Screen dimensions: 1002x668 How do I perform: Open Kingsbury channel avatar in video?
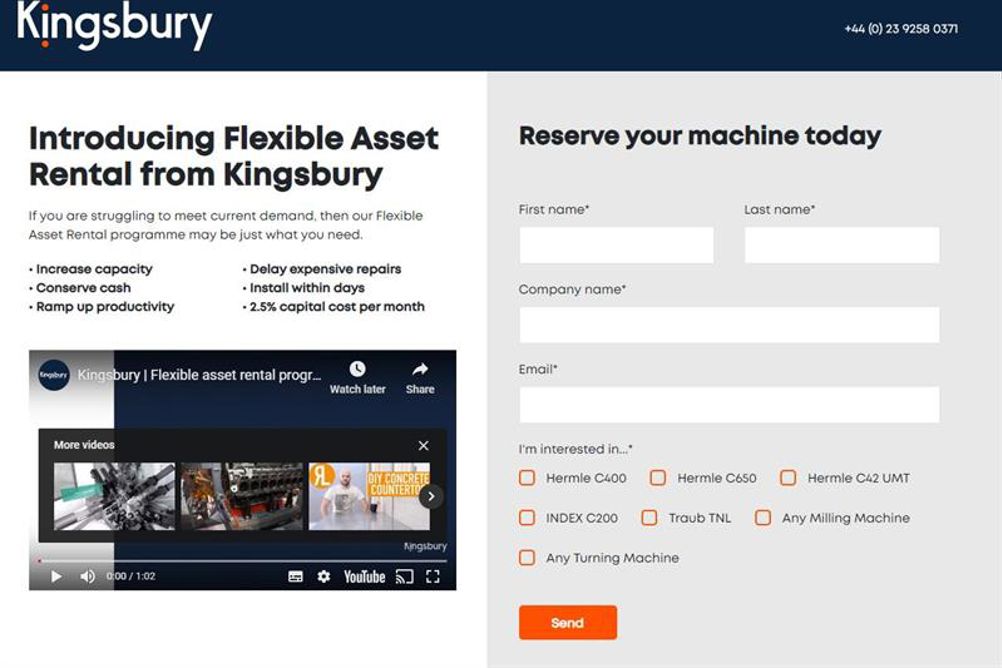click(54, 375)
